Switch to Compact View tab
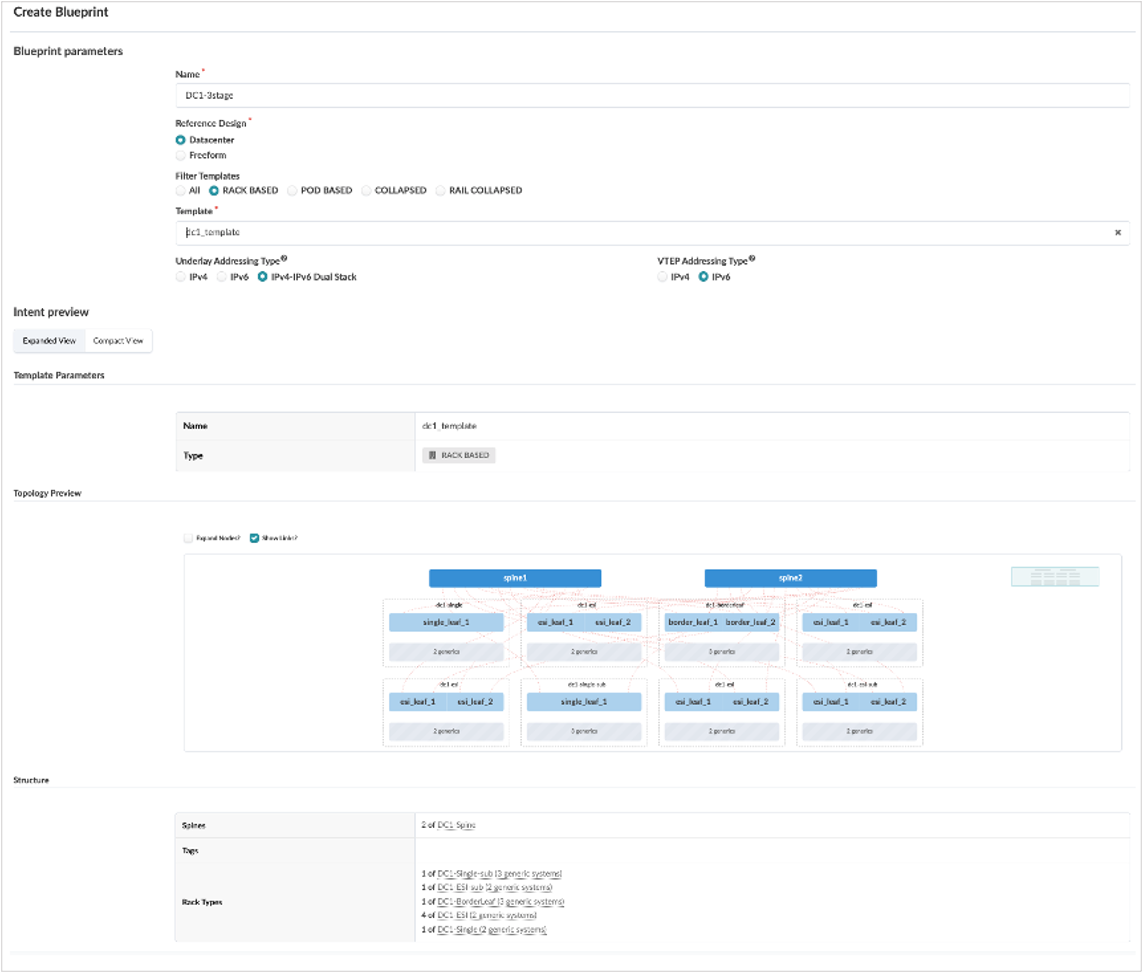 click(118, 341)
